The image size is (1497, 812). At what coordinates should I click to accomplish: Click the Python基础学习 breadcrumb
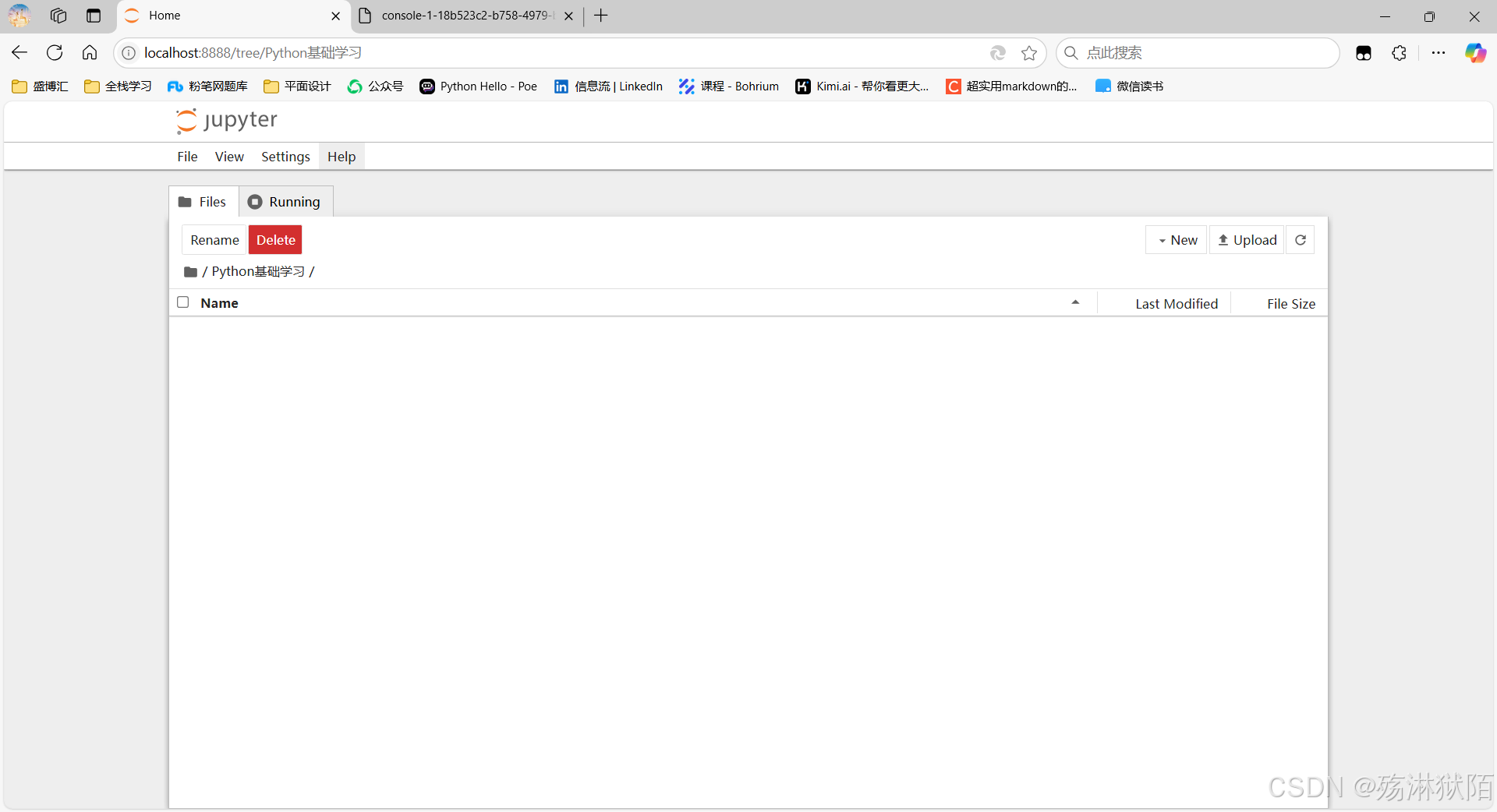(258, 271)
